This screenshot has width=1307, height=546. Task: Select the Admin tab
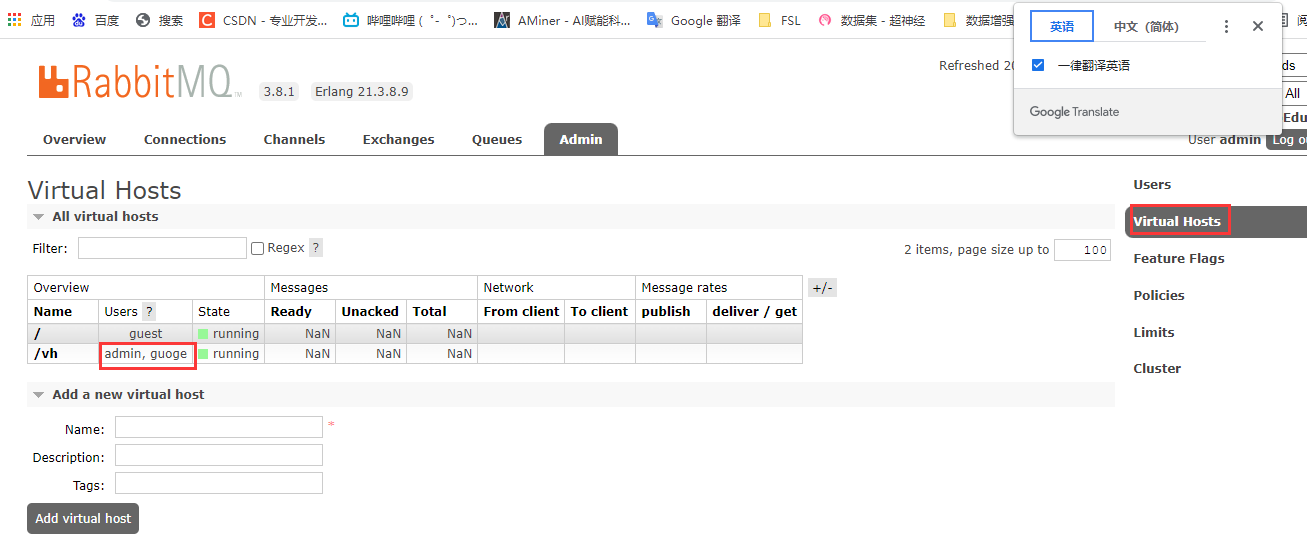tap(581, 140)
